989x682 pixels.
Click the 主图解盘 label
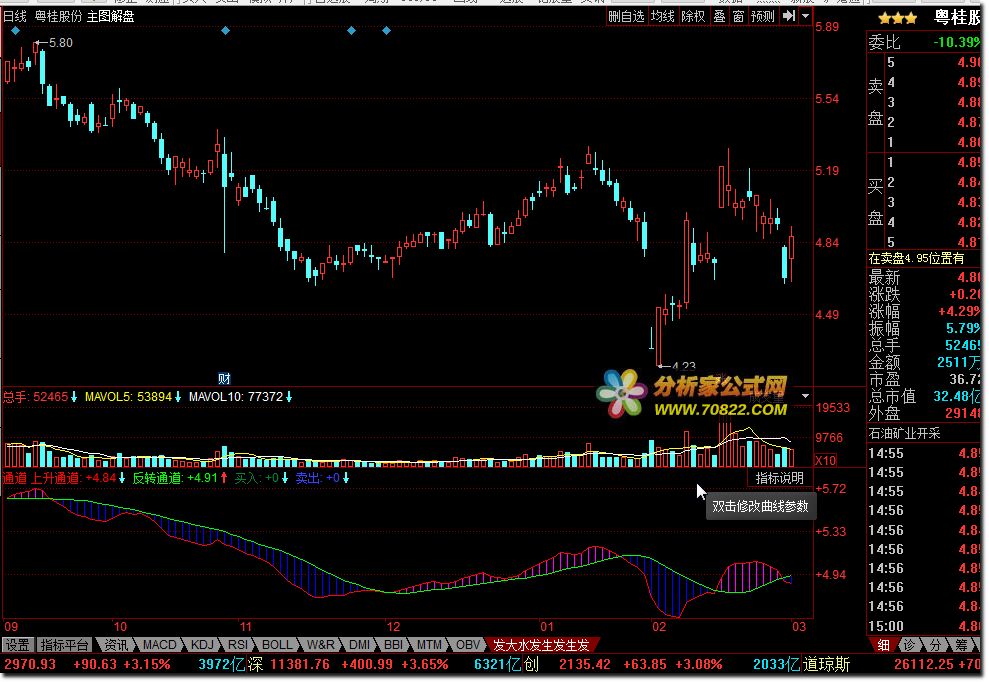110,16
